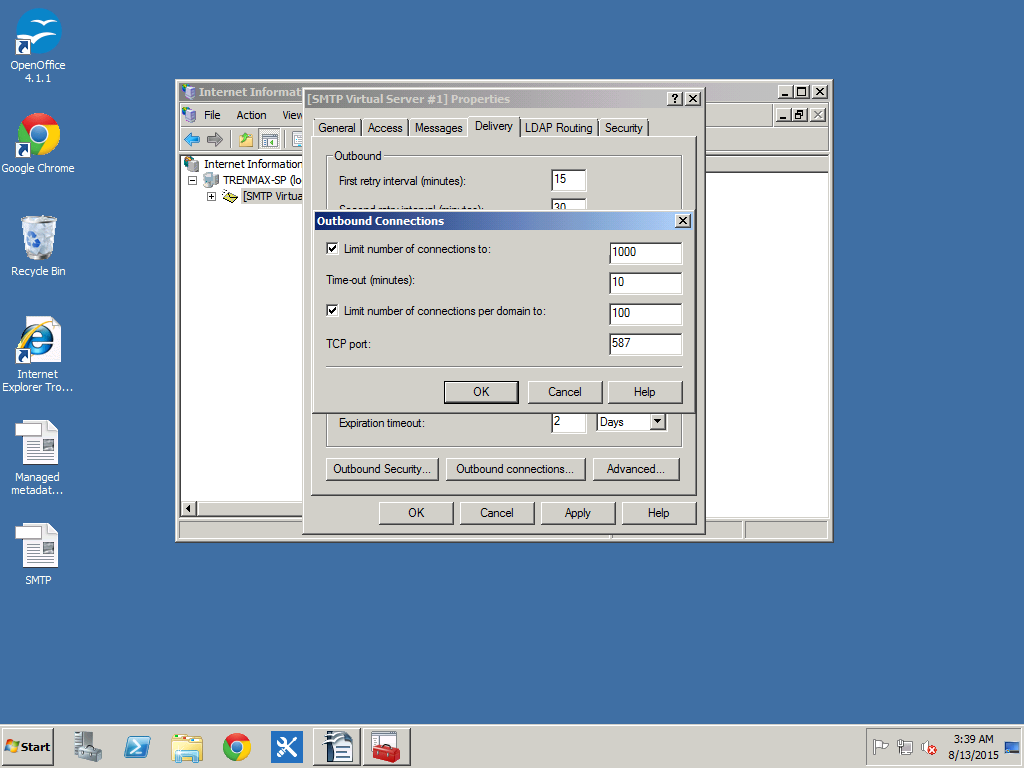Viewport: 1024px width, 768px height.
Task: Click the red toolbox taskbar icon
Action: pos(387,746)
